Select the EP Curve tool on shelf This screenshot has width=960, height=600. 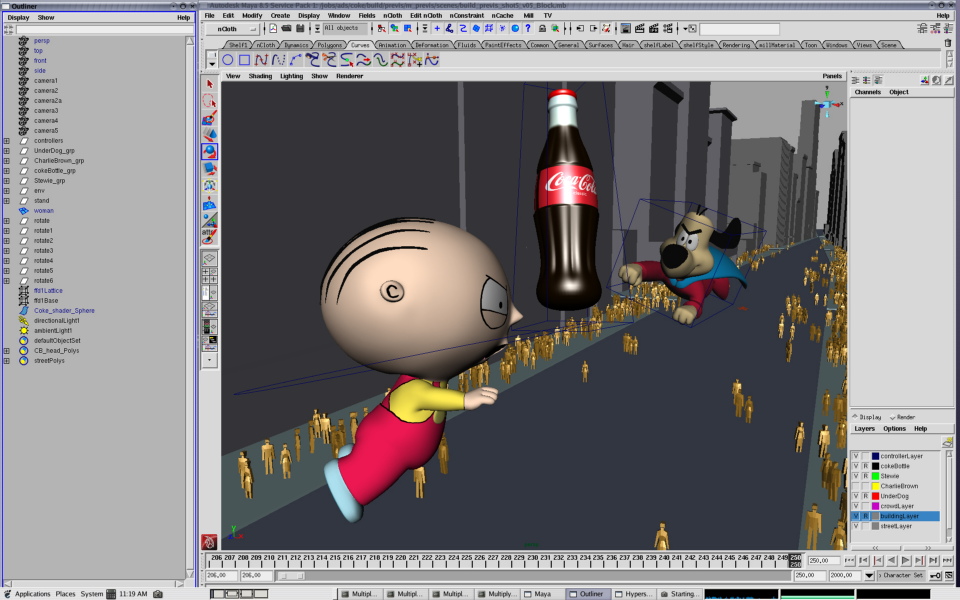(279, 60)
